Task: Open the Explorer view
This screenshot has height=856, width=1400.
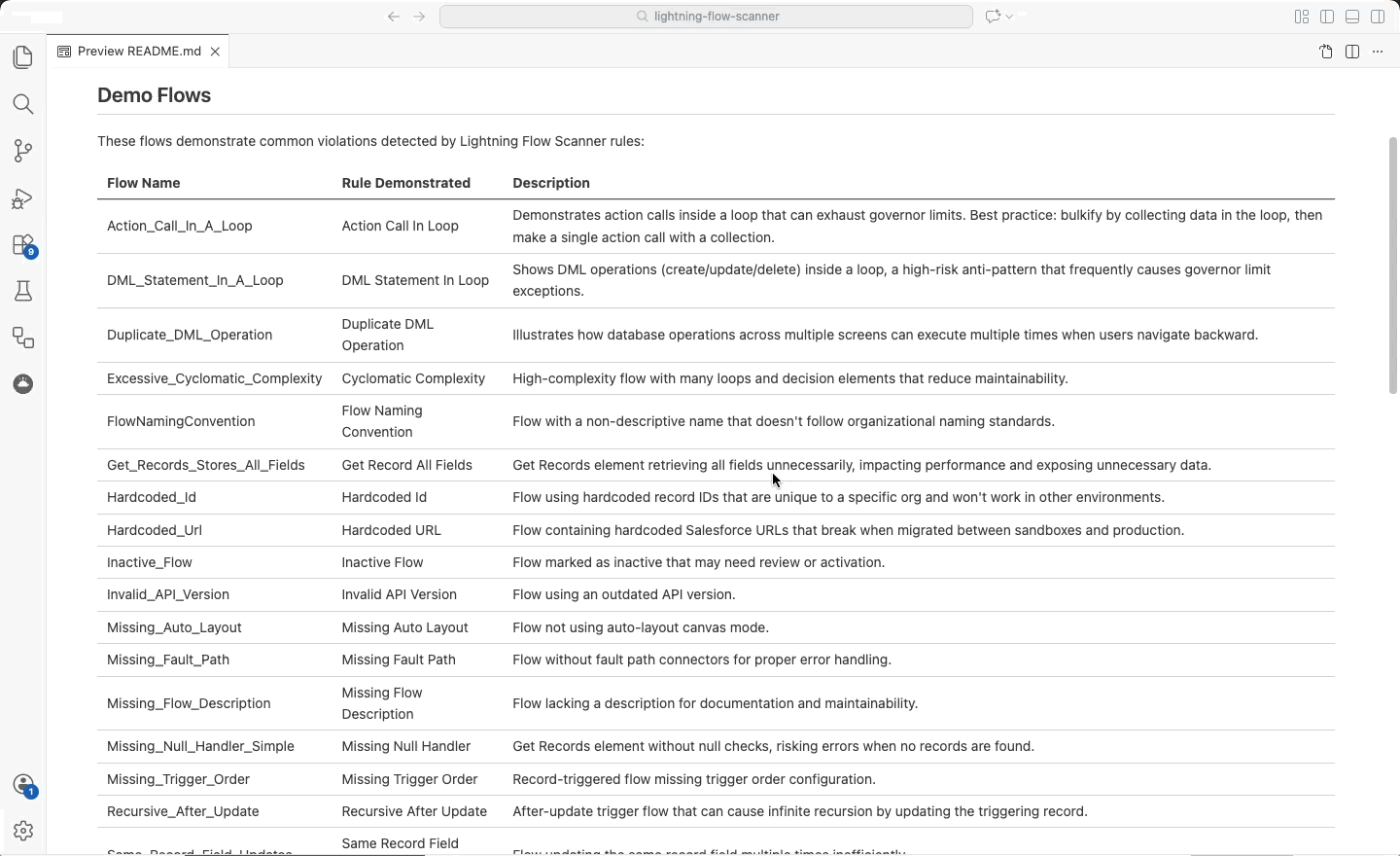Action: [x=22, y=57]
